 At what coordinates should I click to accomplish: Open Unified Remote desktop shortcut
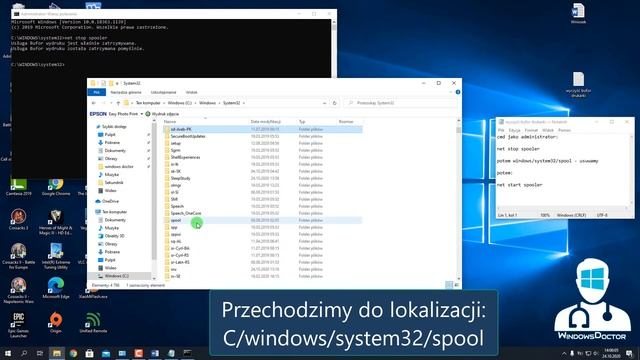(93, 322)
